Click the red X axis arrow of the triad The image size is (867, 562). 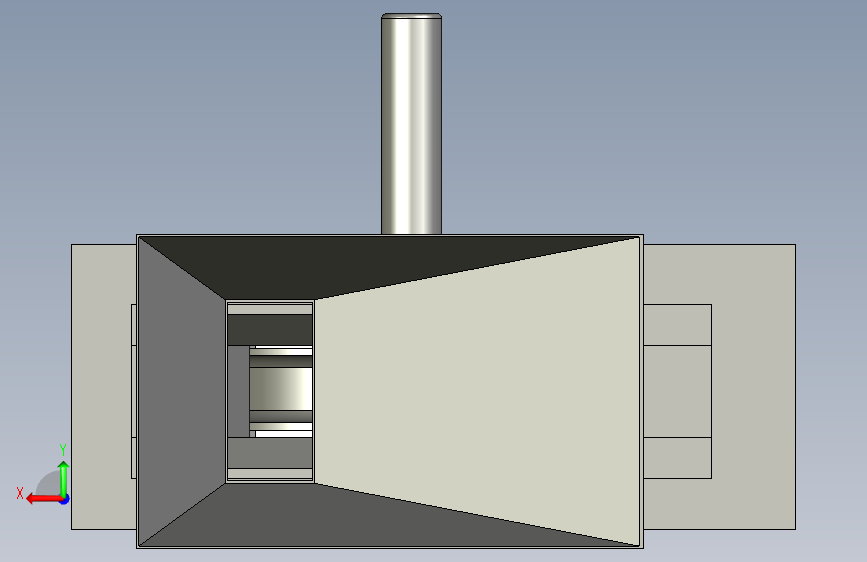click(x=44, y=499)
